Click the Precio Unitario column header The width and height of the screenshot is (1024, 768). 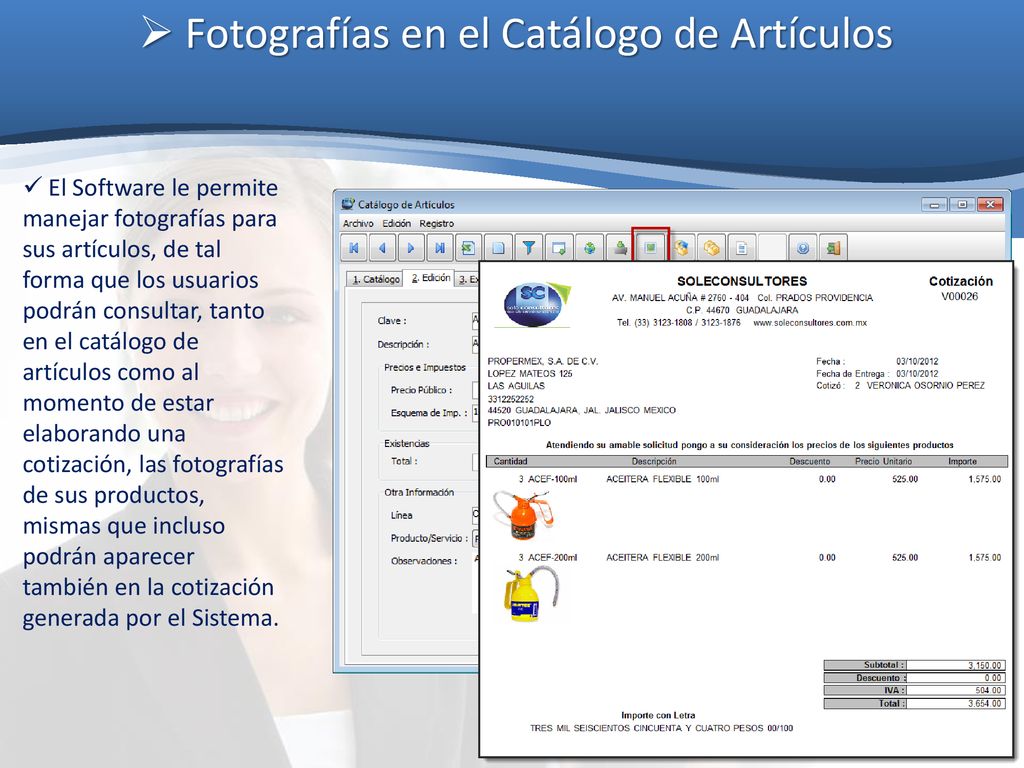(883, 461)
